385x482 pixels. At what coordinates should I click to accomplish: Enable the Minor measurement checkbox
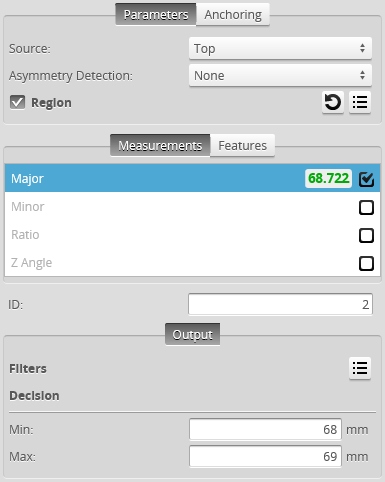point(366,207)
